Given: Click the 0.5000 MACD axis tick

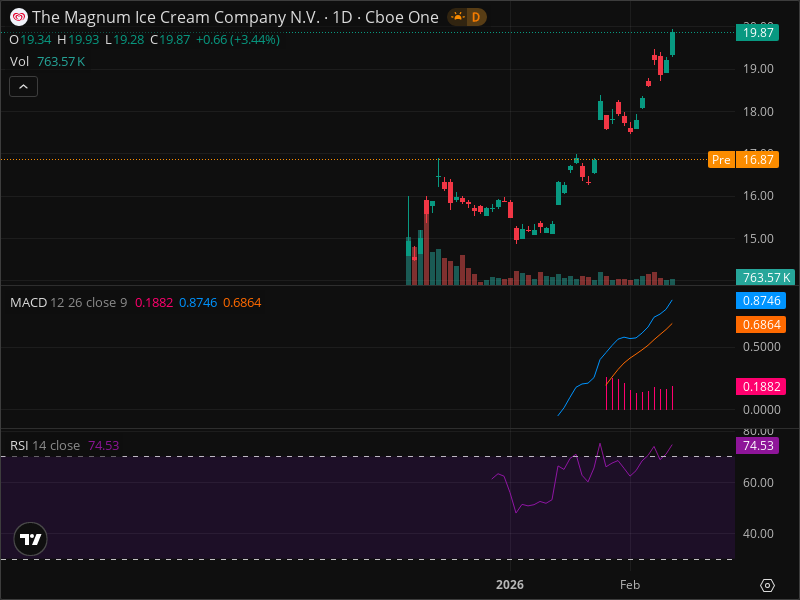Looking at the screenshot, I should tap(762, 347).
